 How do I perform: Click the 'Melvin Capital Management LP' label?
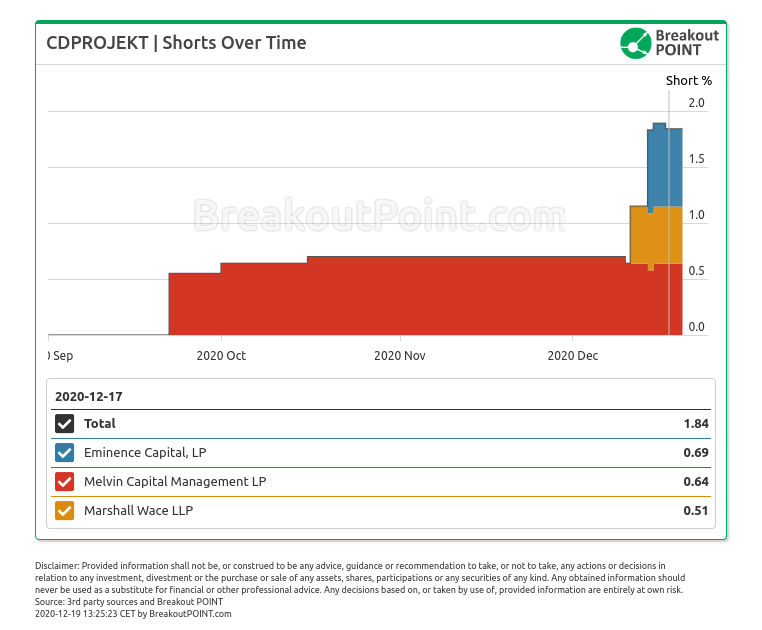point(175,482)
